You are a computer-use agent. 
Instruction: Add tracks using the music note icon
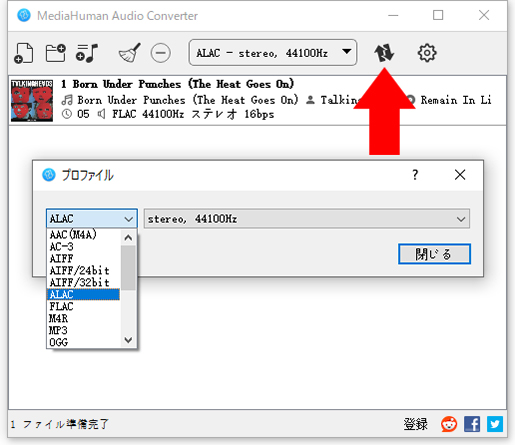tap(87, 53)
